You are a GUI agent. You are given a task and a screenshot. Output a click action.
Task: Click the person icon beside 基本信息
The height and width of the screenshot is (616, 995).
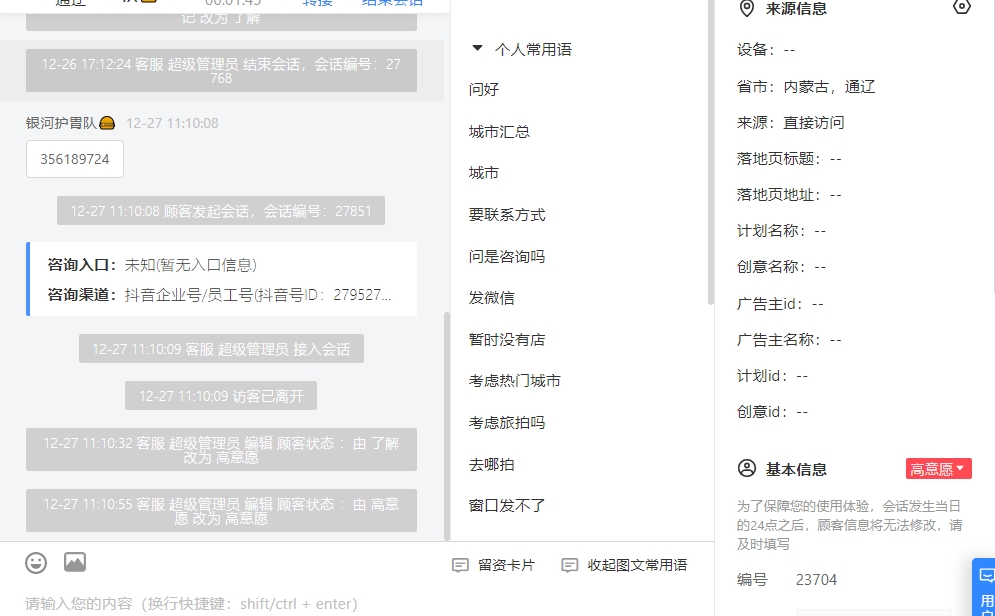pos(747,468)
